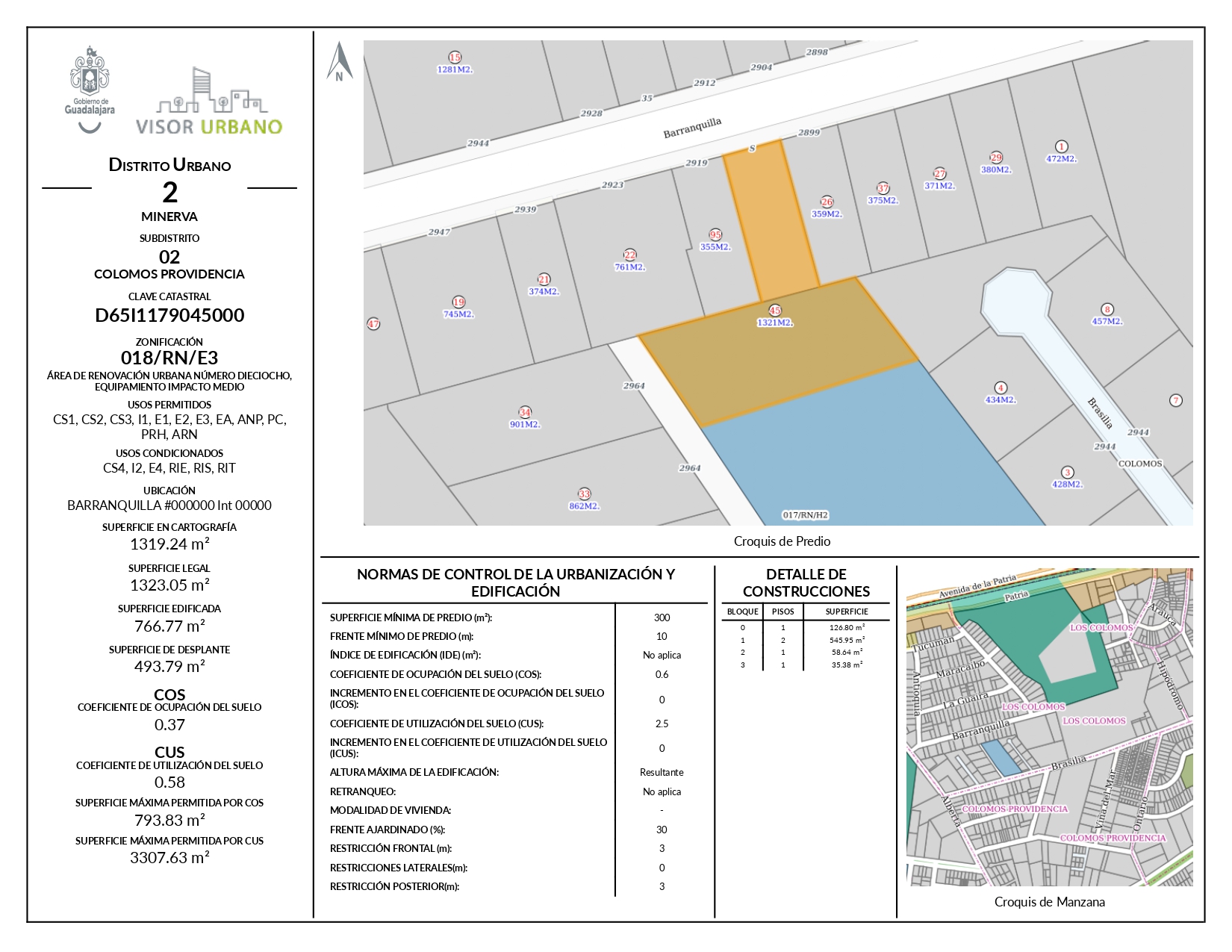The image size is (1232, 952).
Task: Click circled lot number 34 marker
Action: [x=525, y=413]
